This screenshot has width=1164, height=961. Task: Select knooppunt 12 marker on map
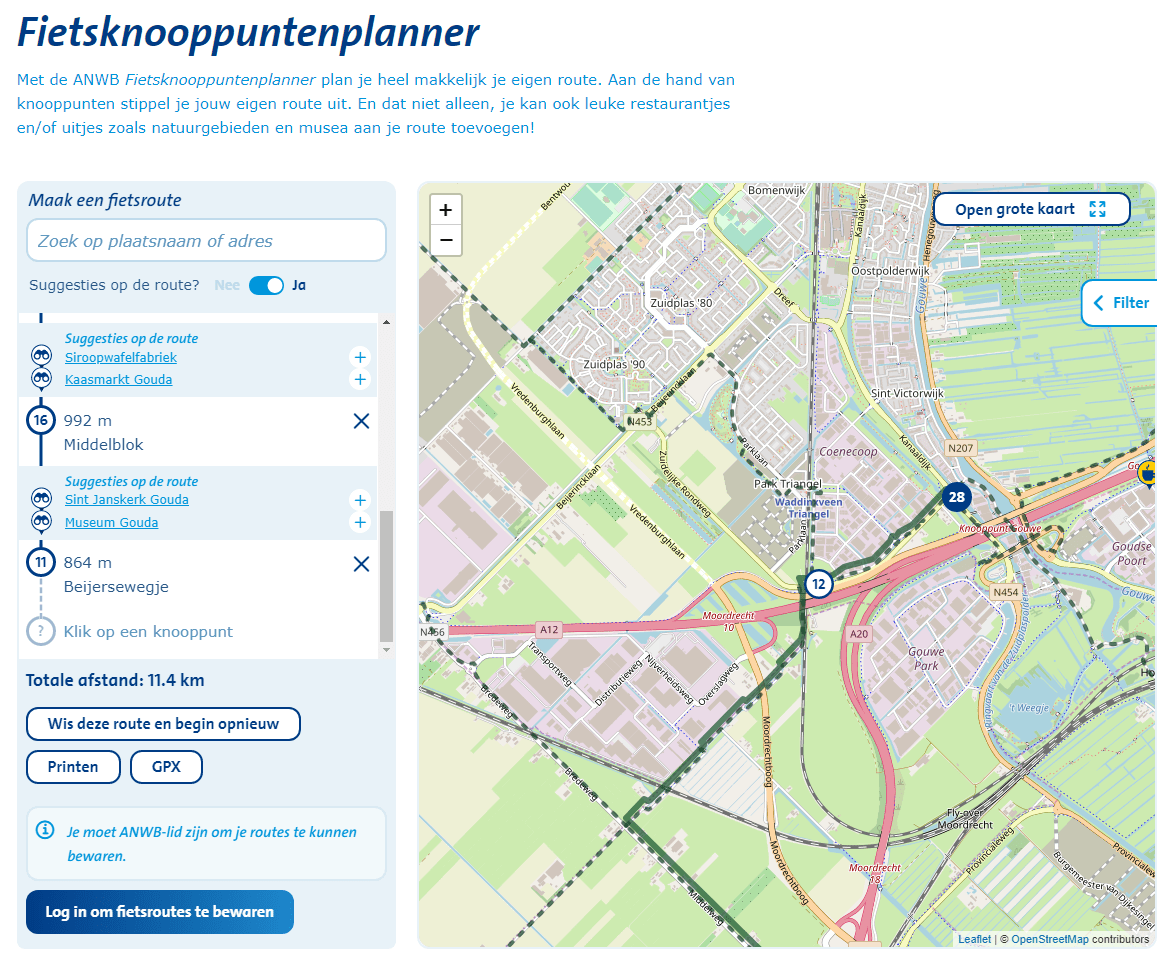(819, 584)
